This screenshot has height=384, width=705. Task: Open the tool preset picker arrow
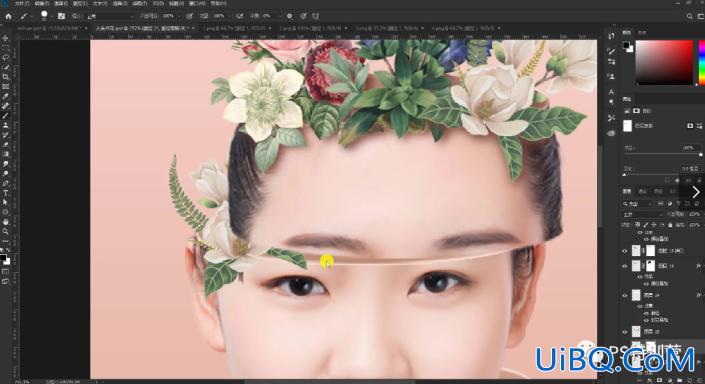32,16
